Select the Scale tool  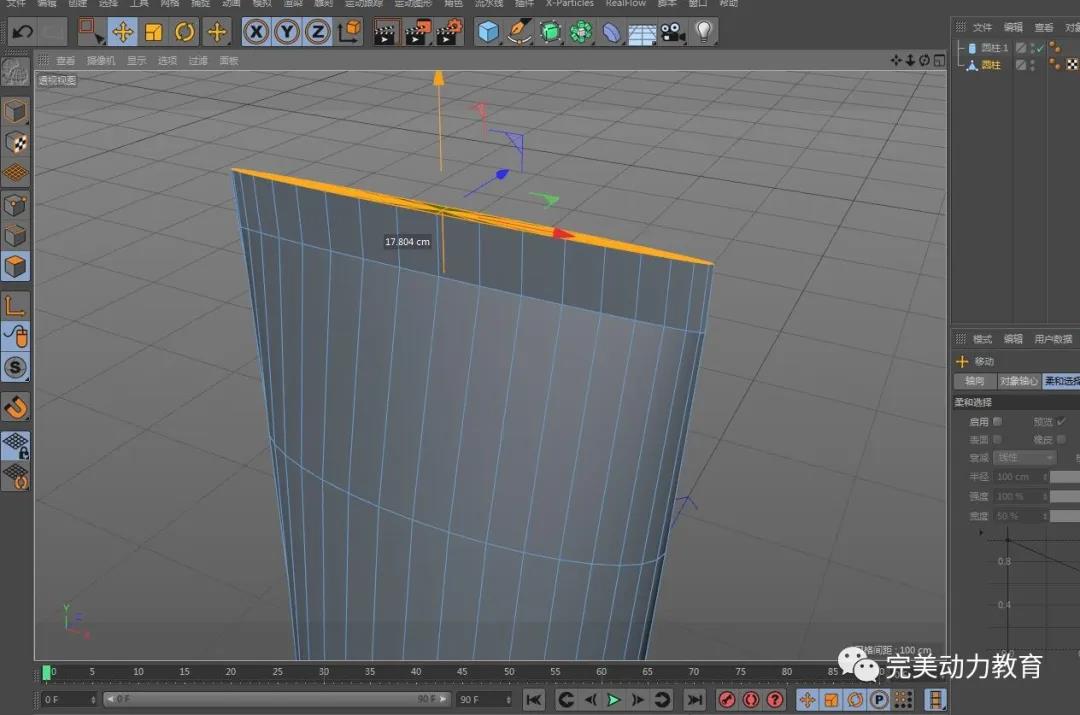pos(154,32)
